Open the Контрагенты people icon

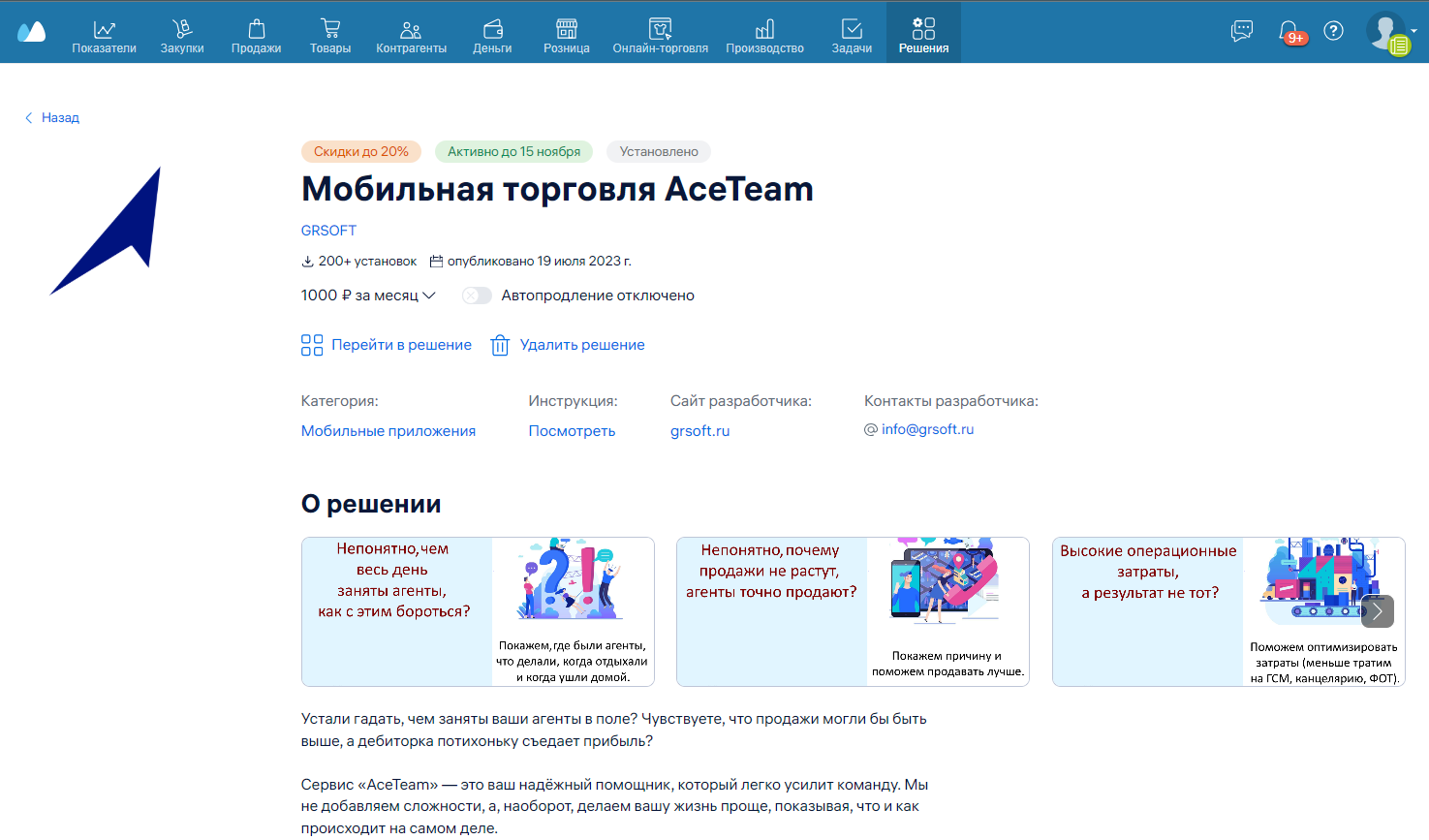click(x=411, y=29)
